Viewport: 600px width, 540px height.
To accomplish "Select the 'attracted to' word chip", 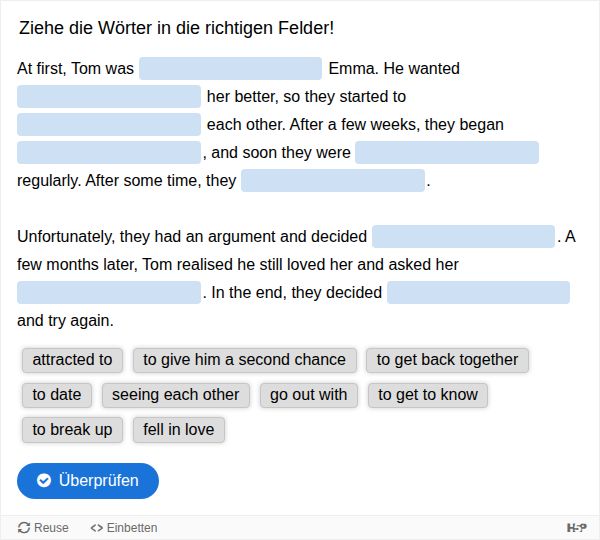I will click(x=72, y=360).
